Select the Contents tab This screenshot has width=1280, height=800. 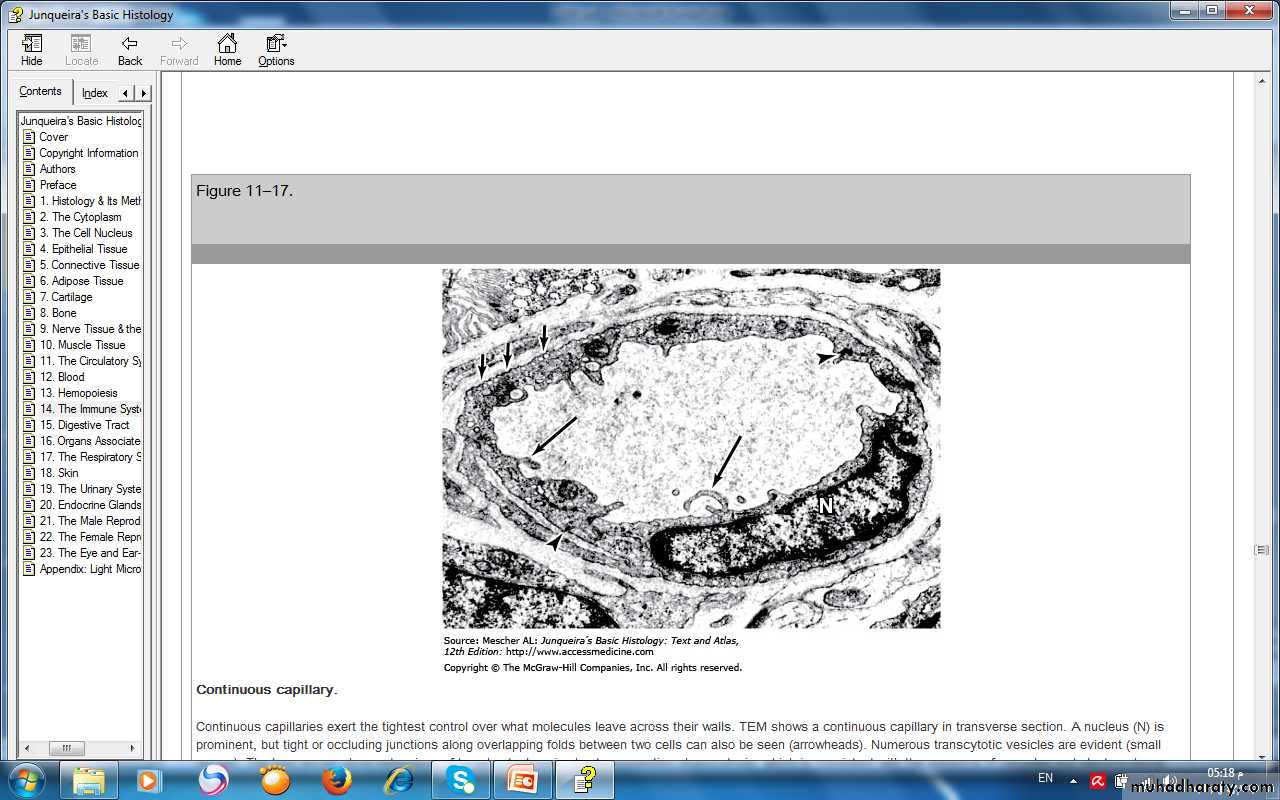(40, 92)
